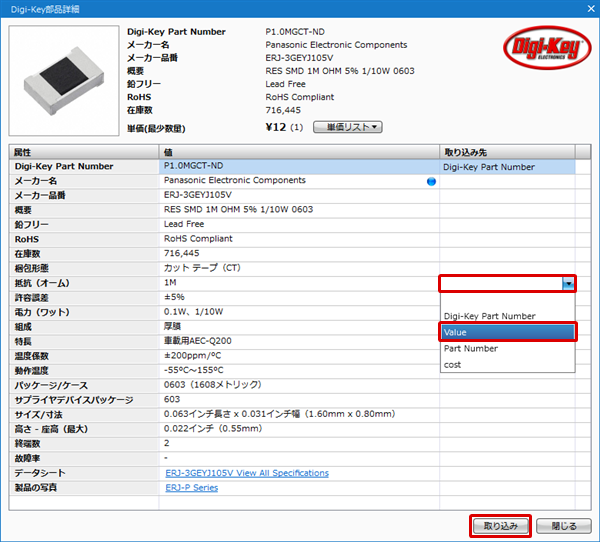
Task: Click the ¥12 unit price text
Action: (x=276, y=127)
